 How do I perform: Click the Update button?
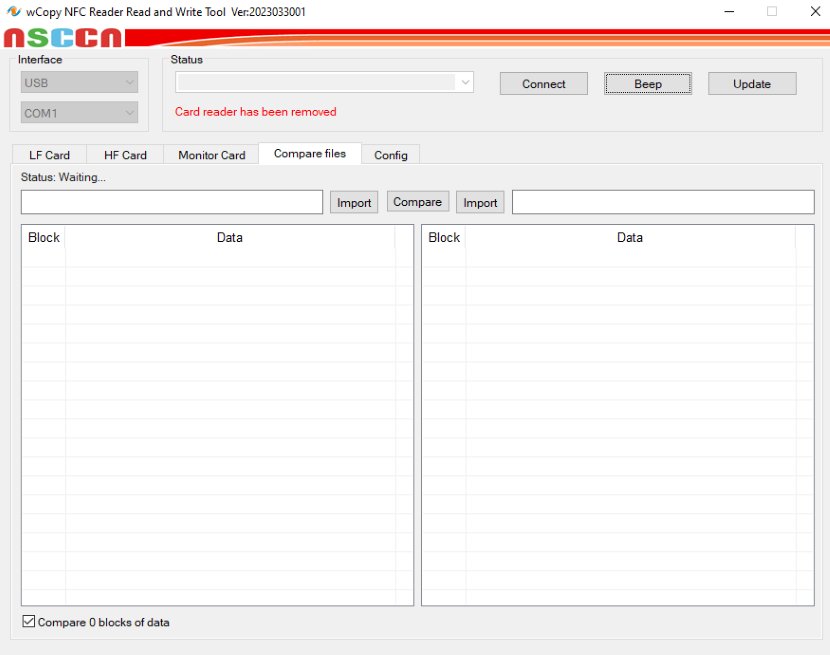(751, 84)
